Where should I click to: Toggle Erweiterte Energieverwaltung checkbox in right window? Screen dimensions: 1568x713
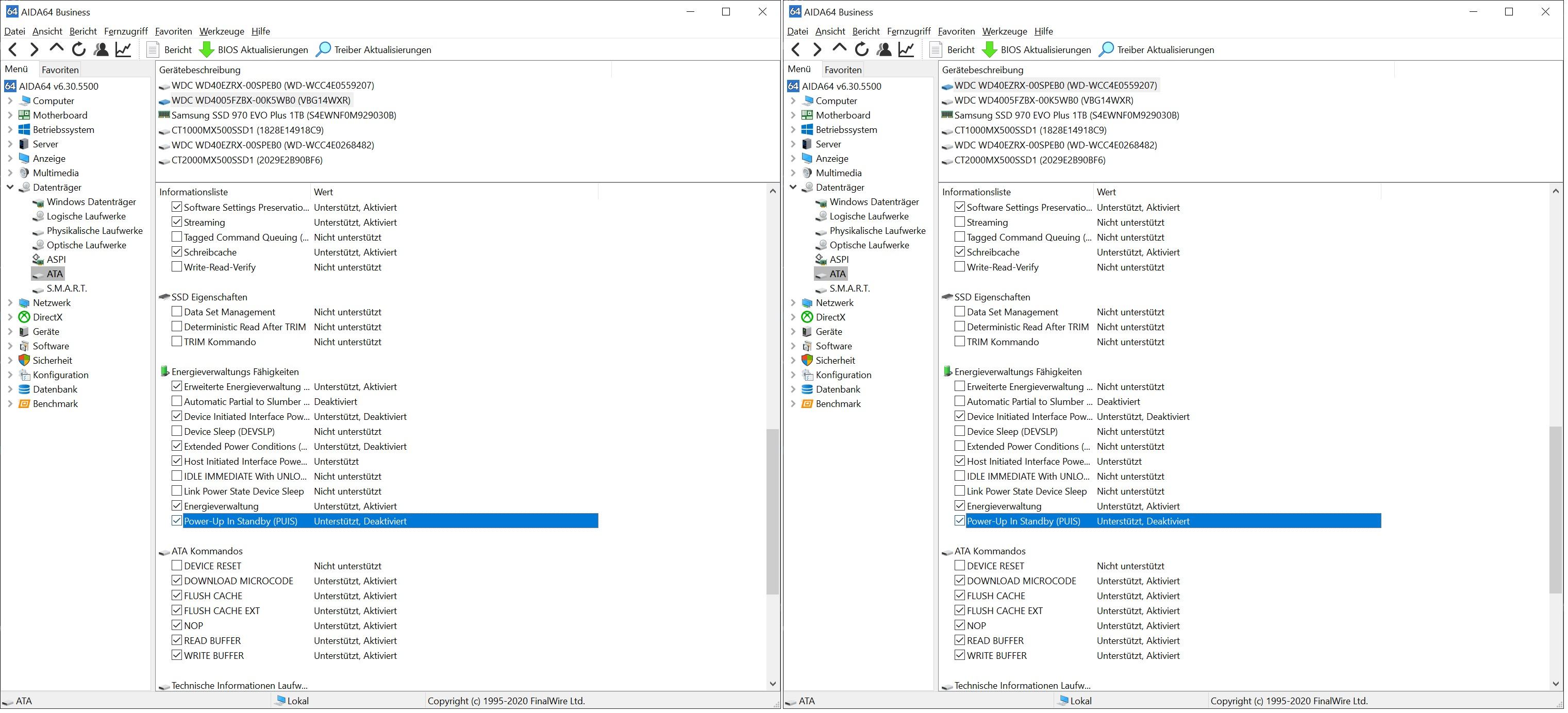tap(959, 387)
